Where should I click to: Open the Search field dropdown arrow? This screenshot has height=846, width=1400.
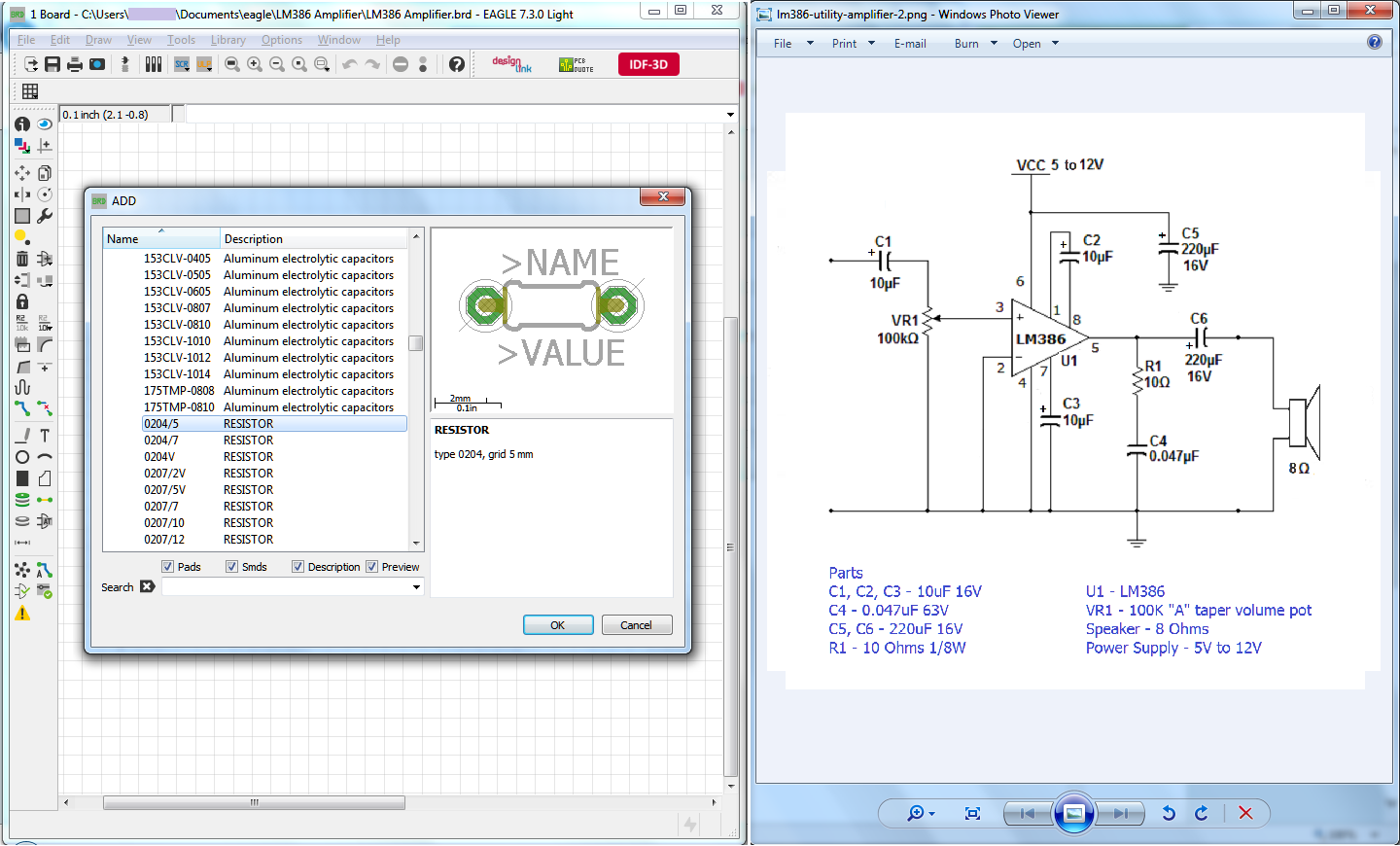tap(416, 587)
